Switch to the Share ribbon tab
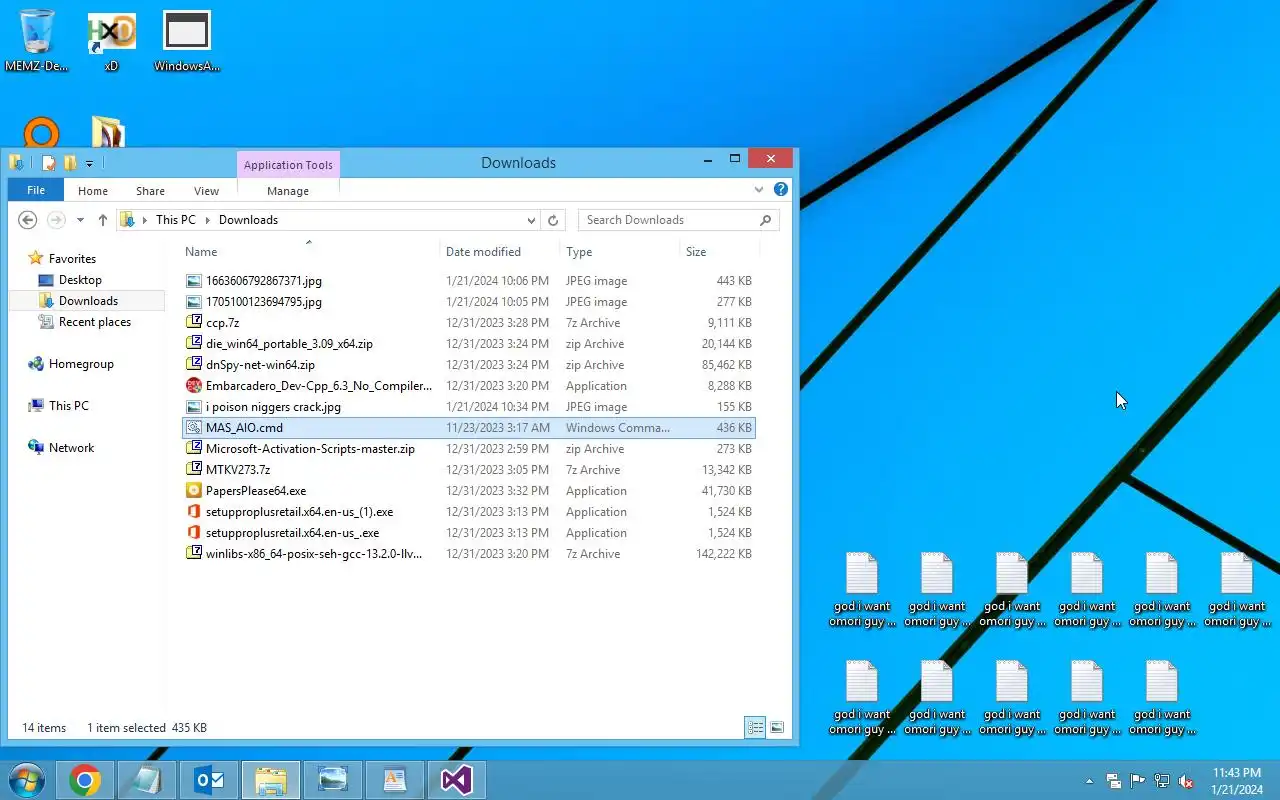 150,191
